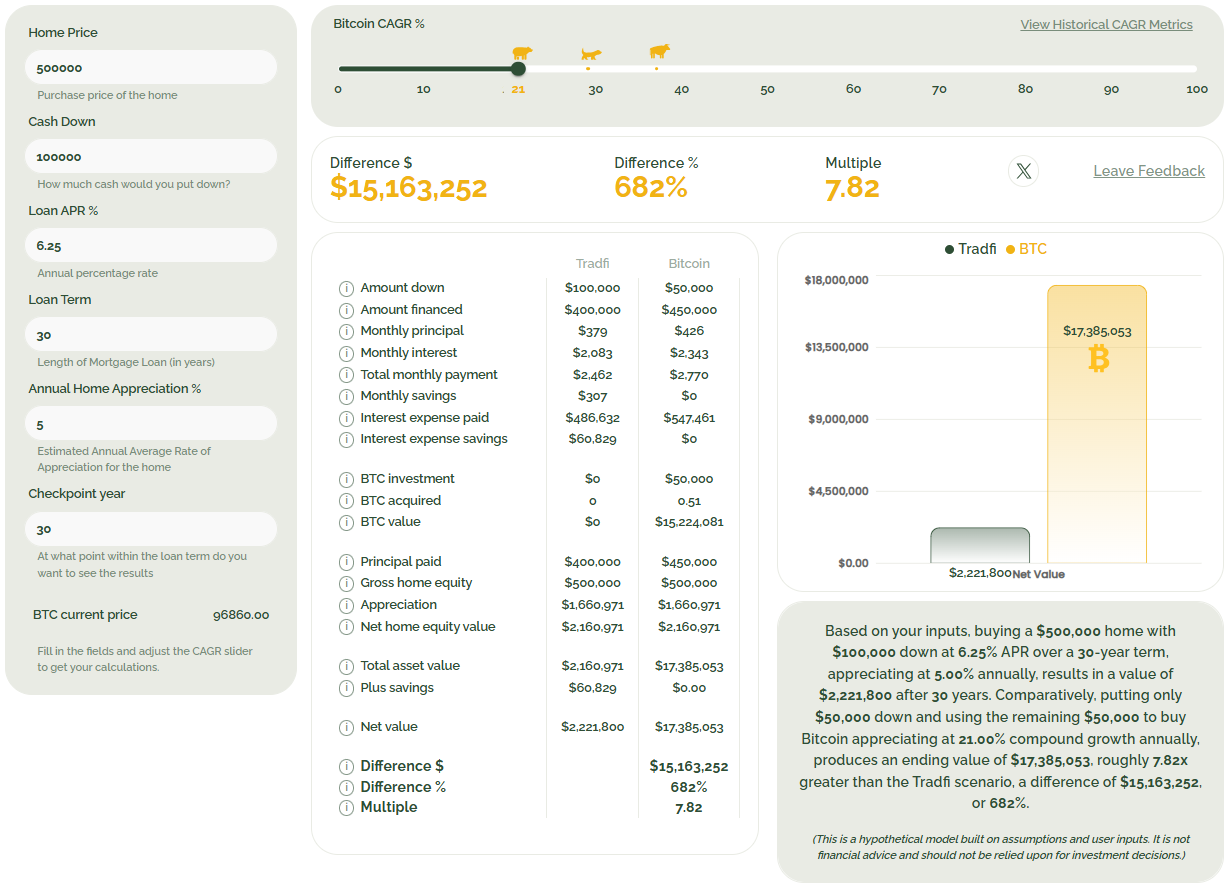The height and width of the screenshot is (890, 1230).
Task: Share results via X icon button
Action: (x=1023, y=171)
